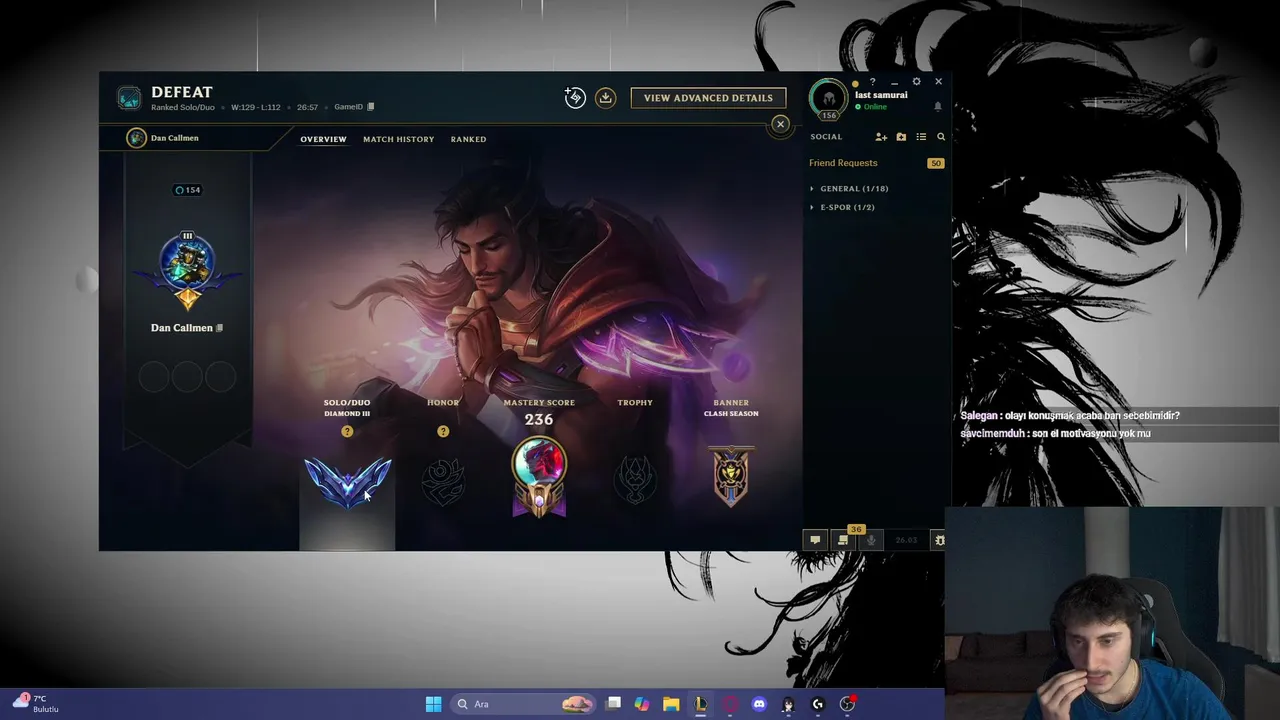Screen dimensions: 1280x720
Task: Click the League of Legends taskbar icon
Action: coord(700,704)
